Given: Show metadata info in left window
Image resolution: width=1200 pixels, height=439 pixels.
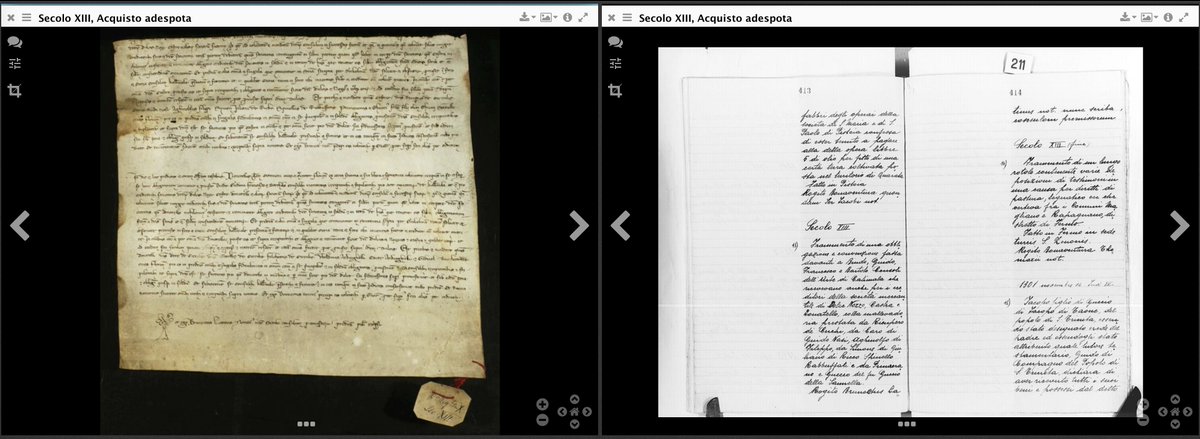Looking at the screenshot, I should (x=567, y=17).
